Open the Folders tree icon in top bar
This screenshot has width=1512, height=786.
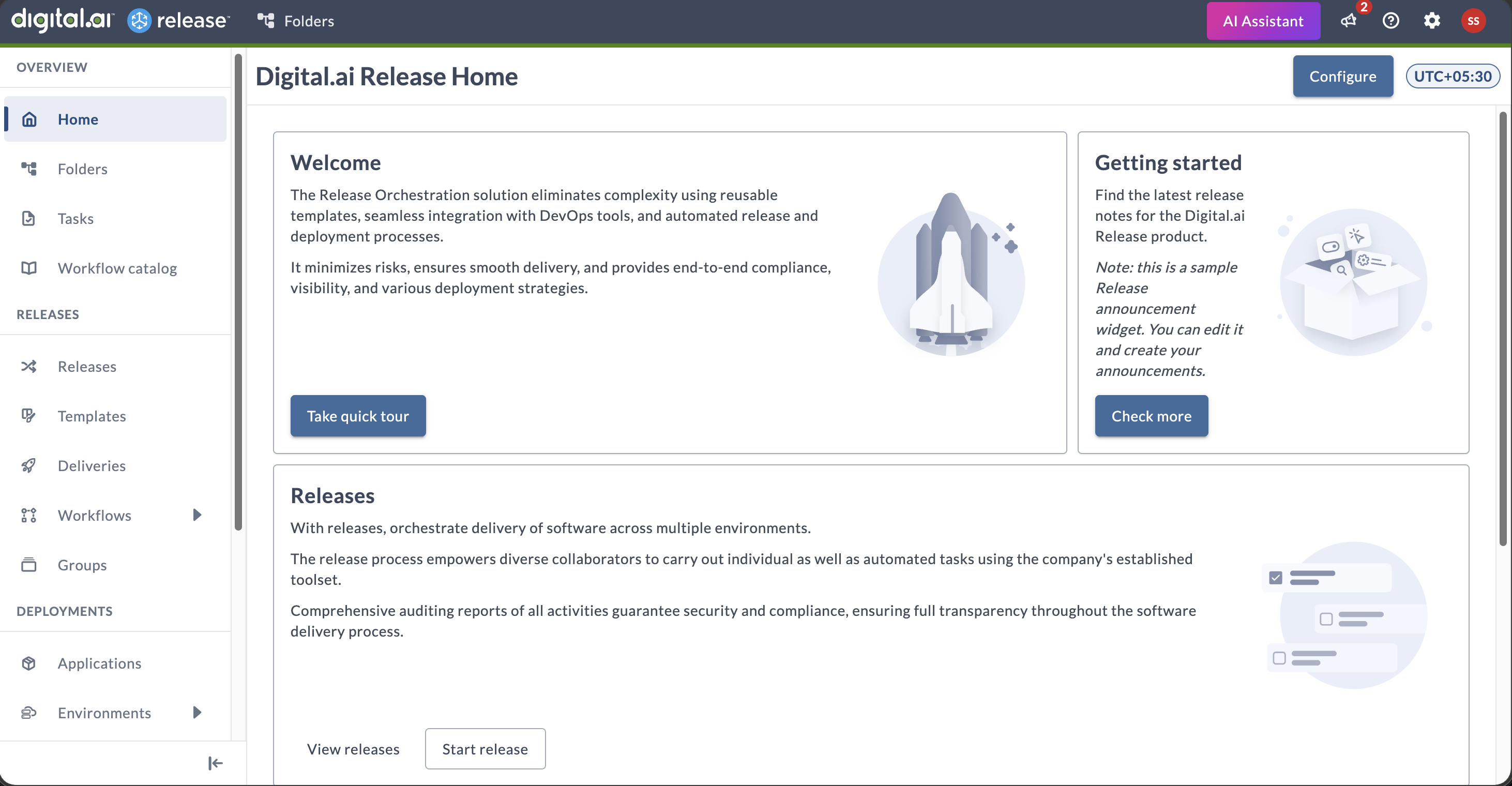tap(266, 21)
